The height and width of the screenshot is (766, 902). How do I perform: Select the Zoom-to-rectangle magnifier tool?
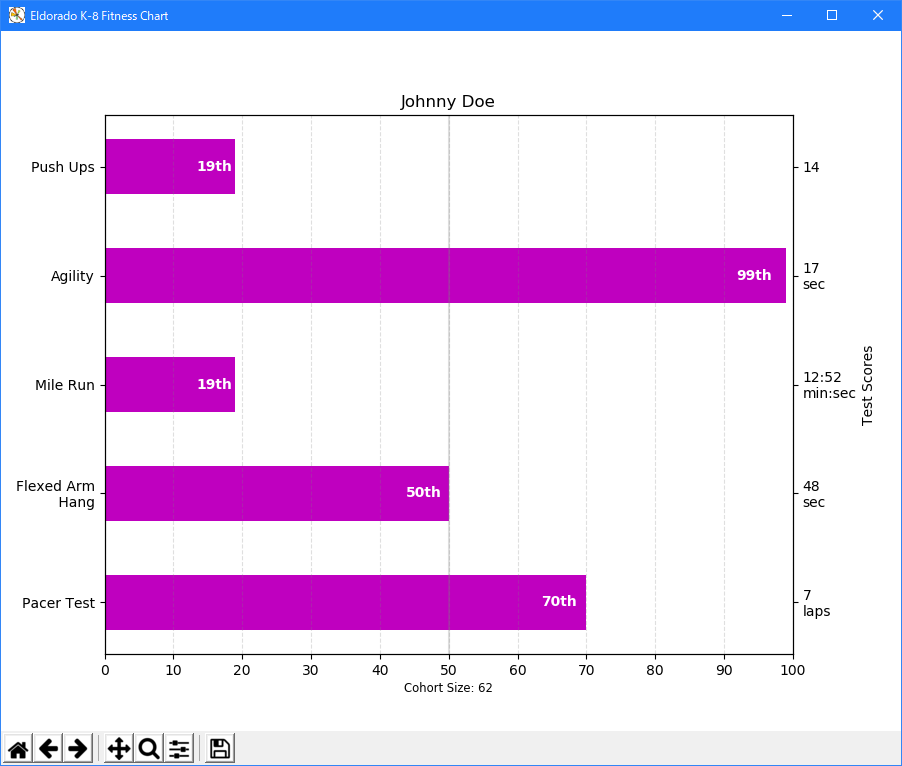click(147, 748)
